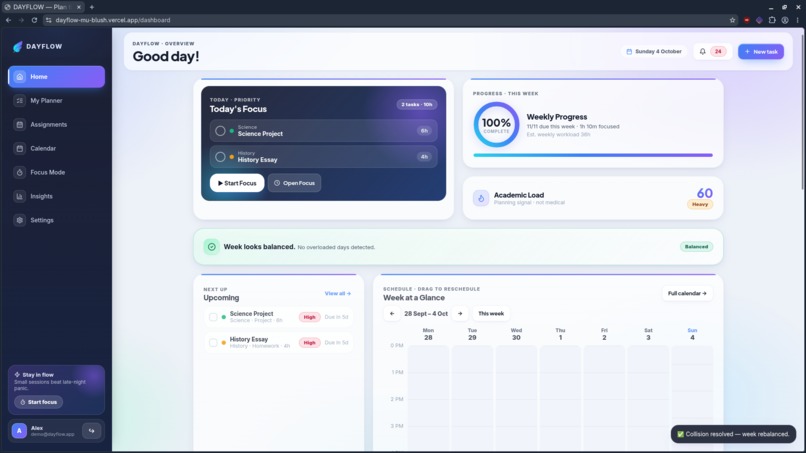Select Sat 3 column header
This screenshot has height=453, width=806.
[x=648, y=334]
